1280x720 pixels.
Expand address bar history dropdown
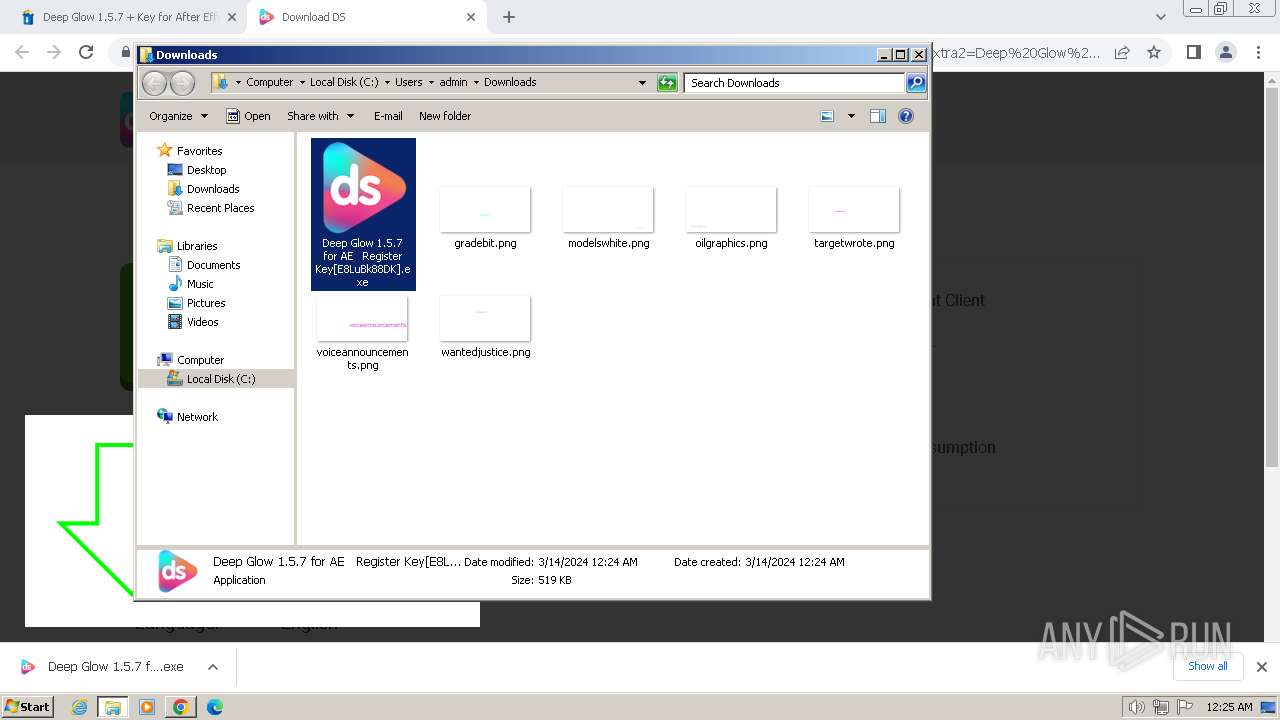coord(642,83)
